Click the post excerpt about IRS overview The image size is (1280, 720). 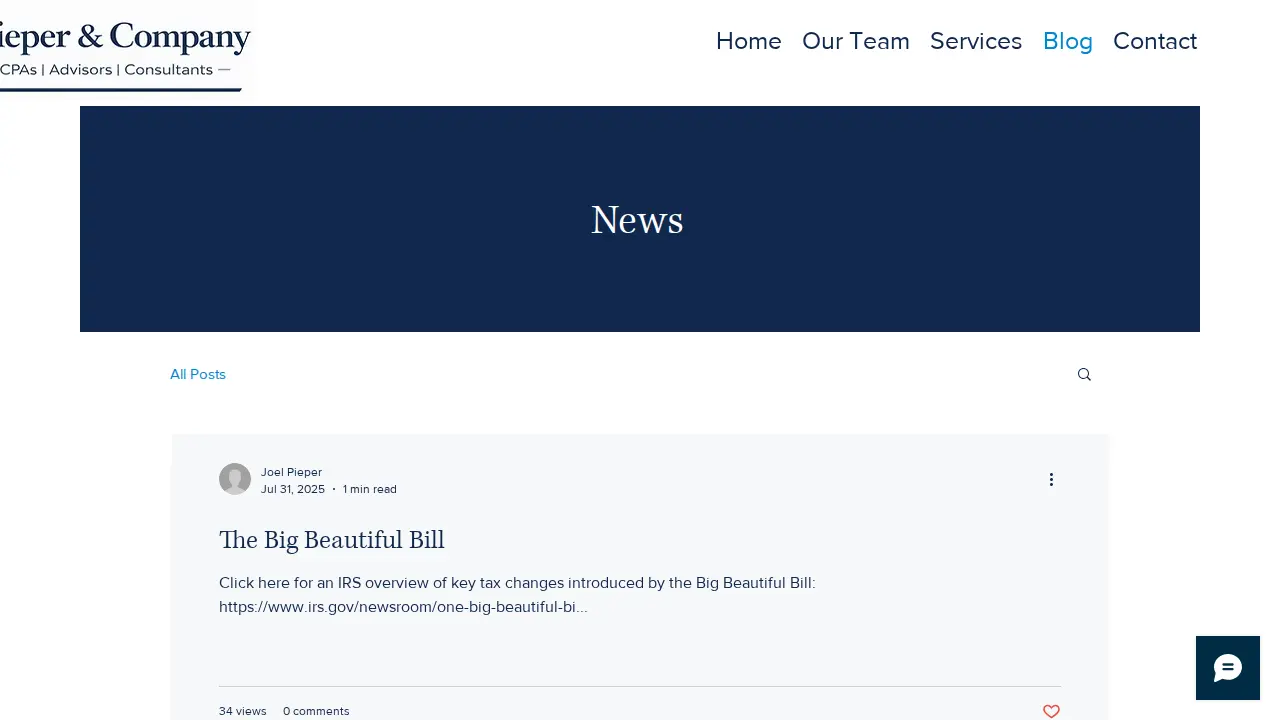point(517,595)
